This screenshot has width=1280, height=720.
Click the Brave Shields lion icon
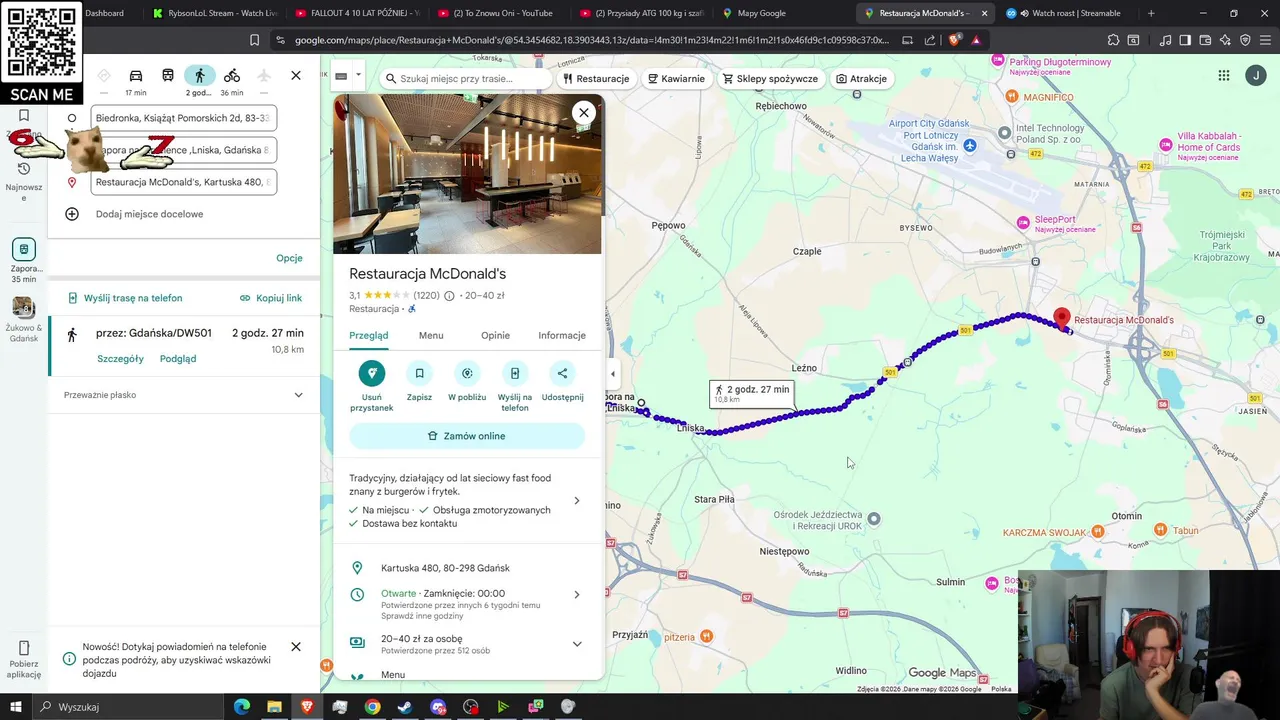pyautogui.click(x=954, y=40)
